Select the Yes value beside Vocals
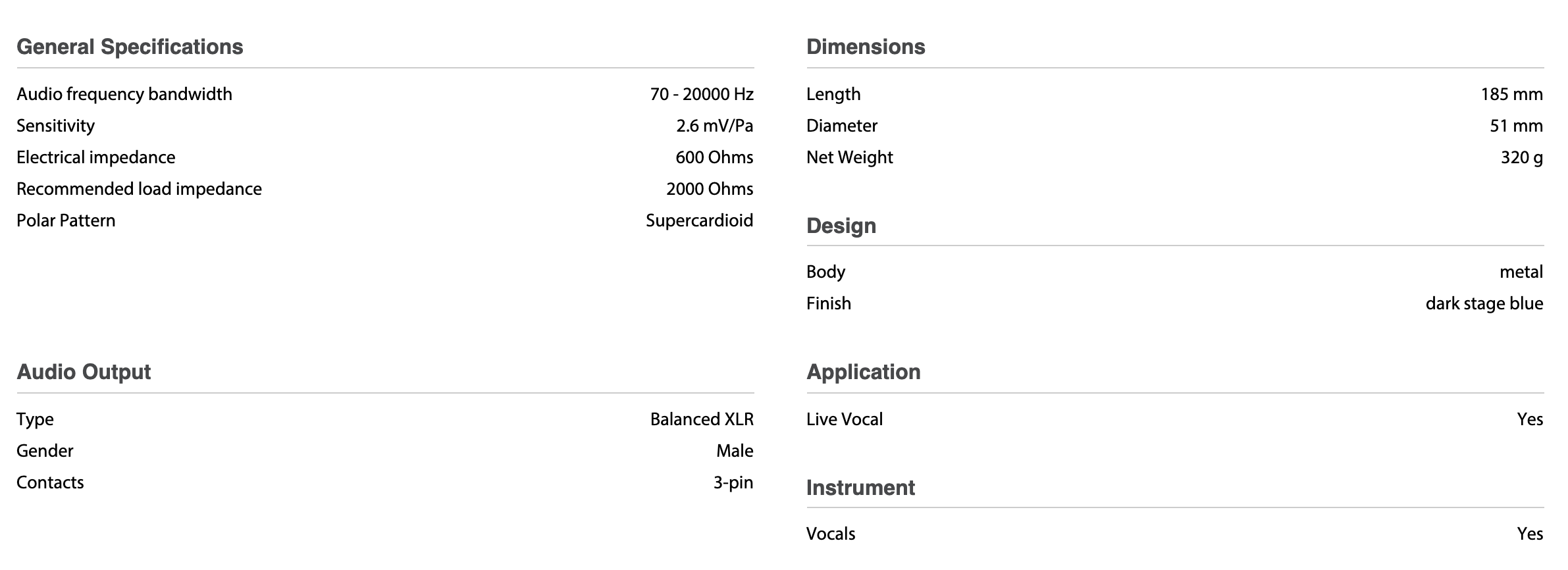This screenshot has height=570, width=1568. 1529,534
